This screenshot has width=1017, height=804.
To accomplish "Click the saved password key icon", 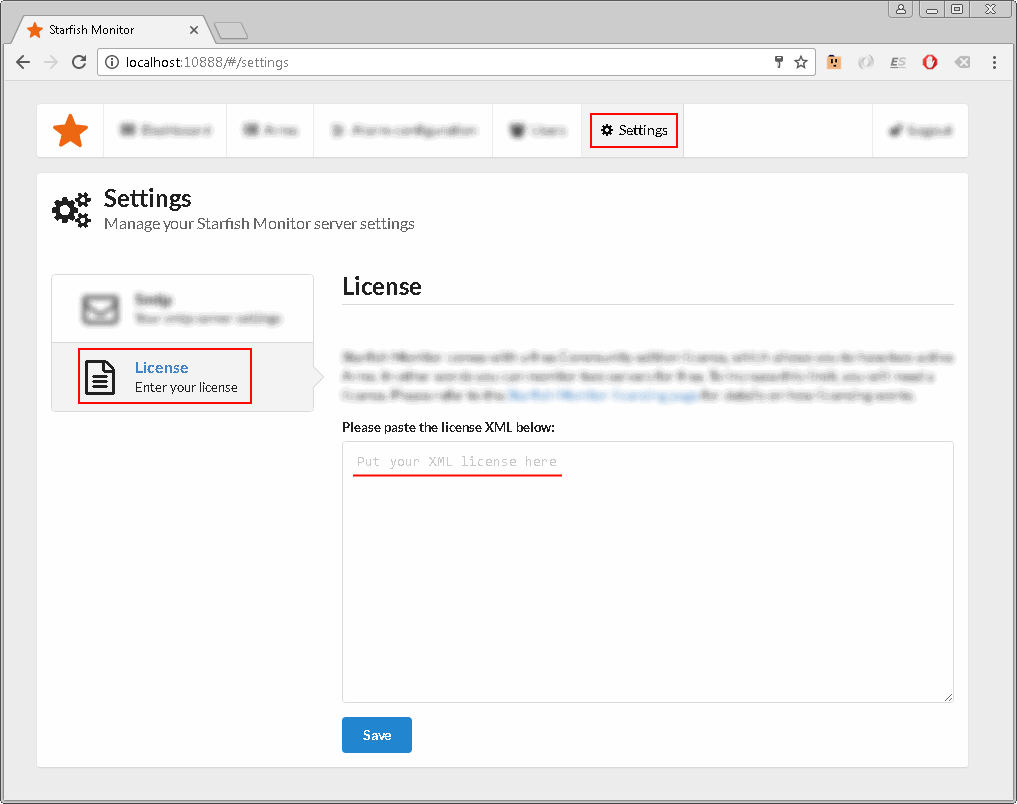I will click(779, 62).
